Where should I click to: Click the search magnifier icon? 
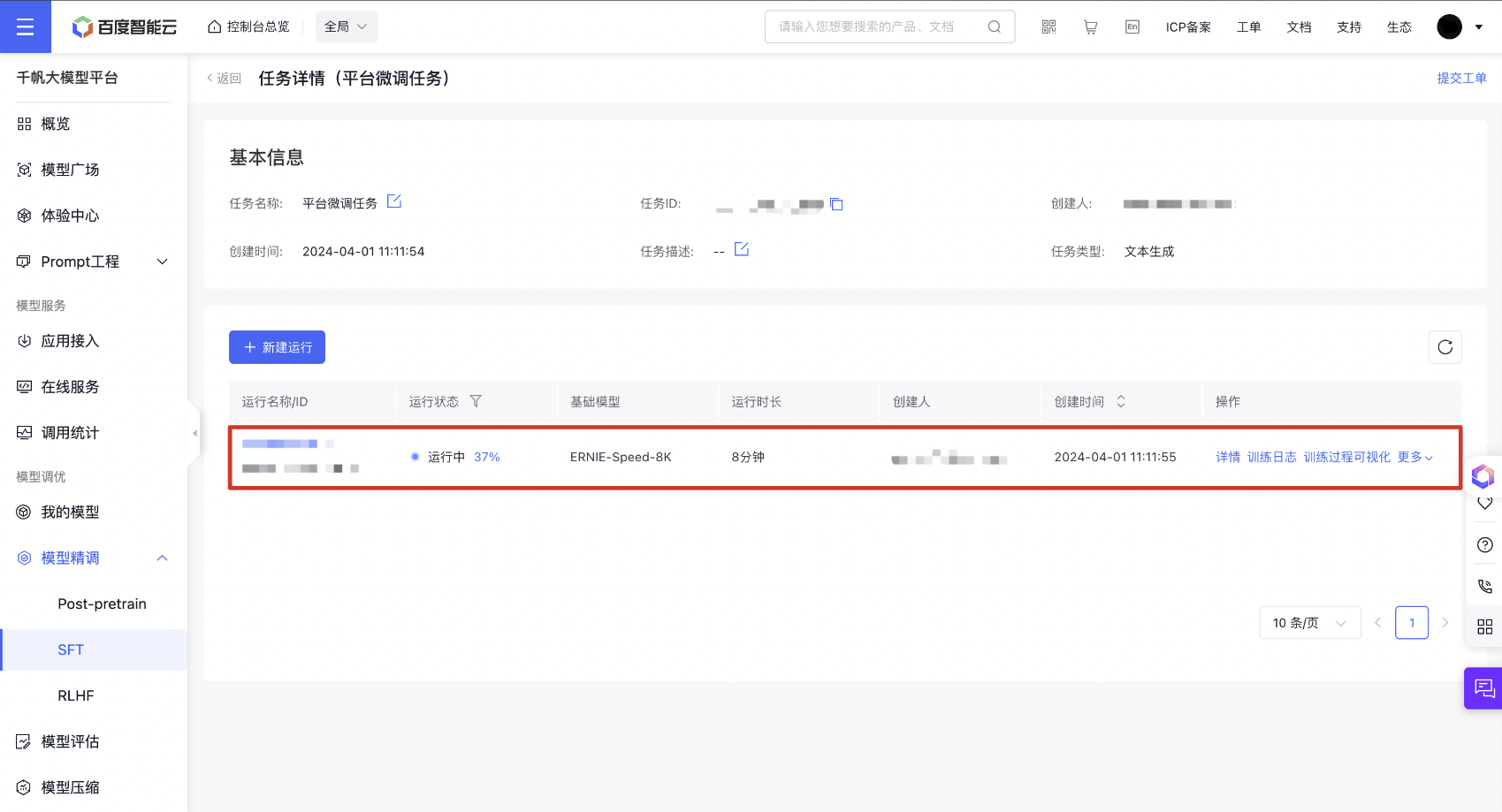click(x=995, y=27)
